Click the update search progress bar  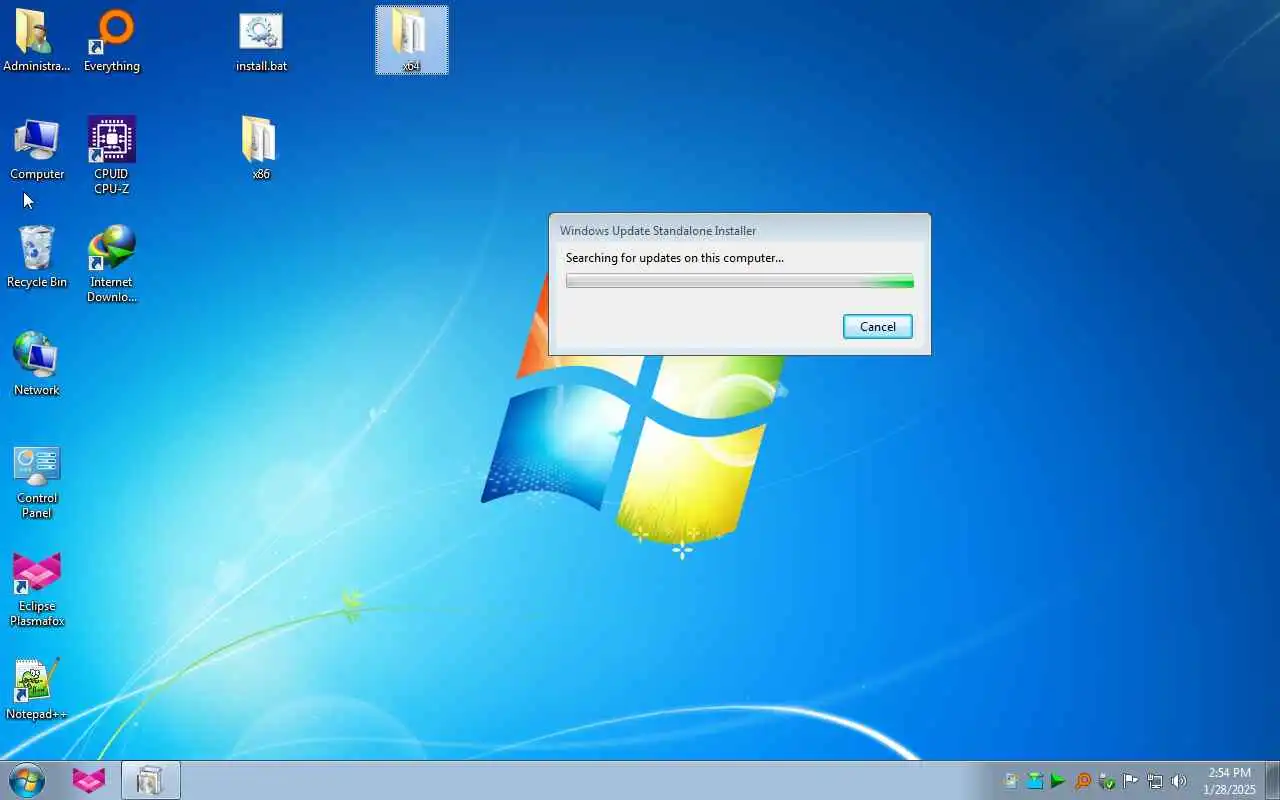pos(740,282)
